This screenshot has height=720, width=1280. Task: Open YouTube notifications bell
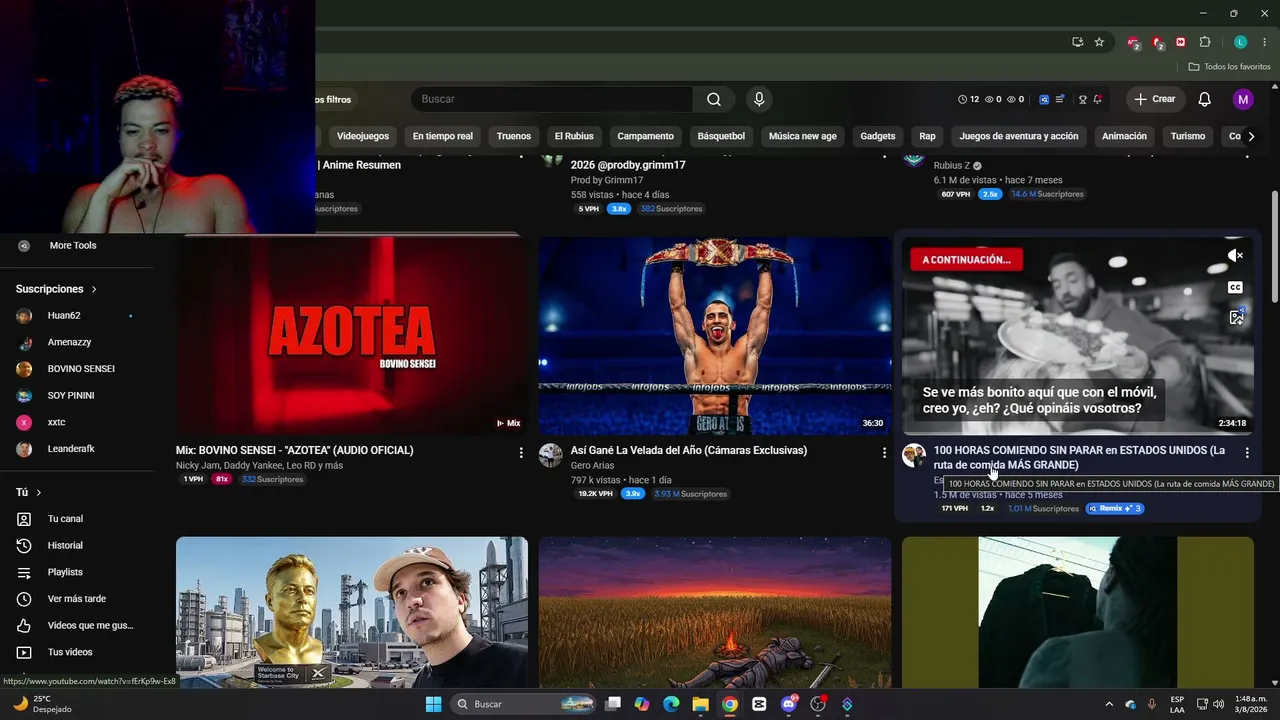(x=1205, y=99)
